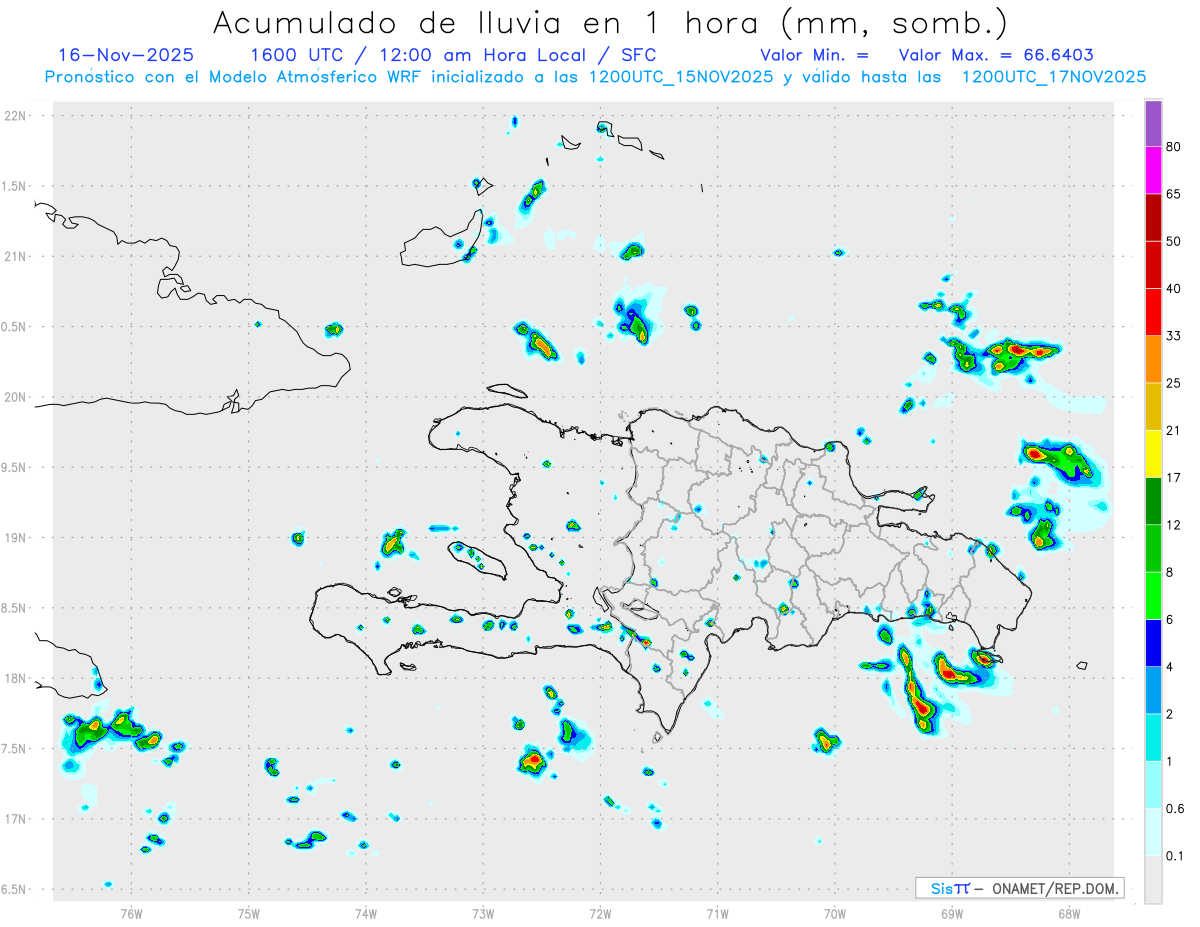Select the '21N' latitude label
Image resolution: width=1200 pixels, height=927 pixels.
(14, 256)
